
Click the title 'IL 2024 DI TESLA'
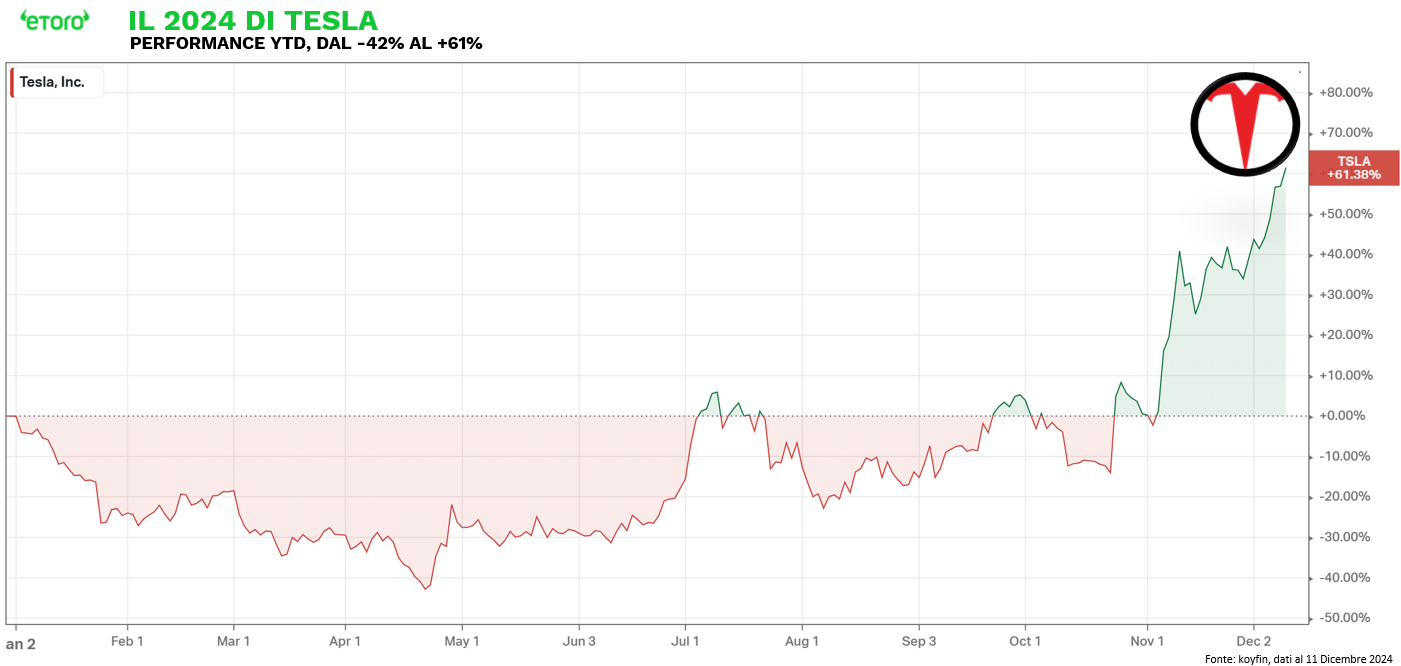[x=253, y=20]
